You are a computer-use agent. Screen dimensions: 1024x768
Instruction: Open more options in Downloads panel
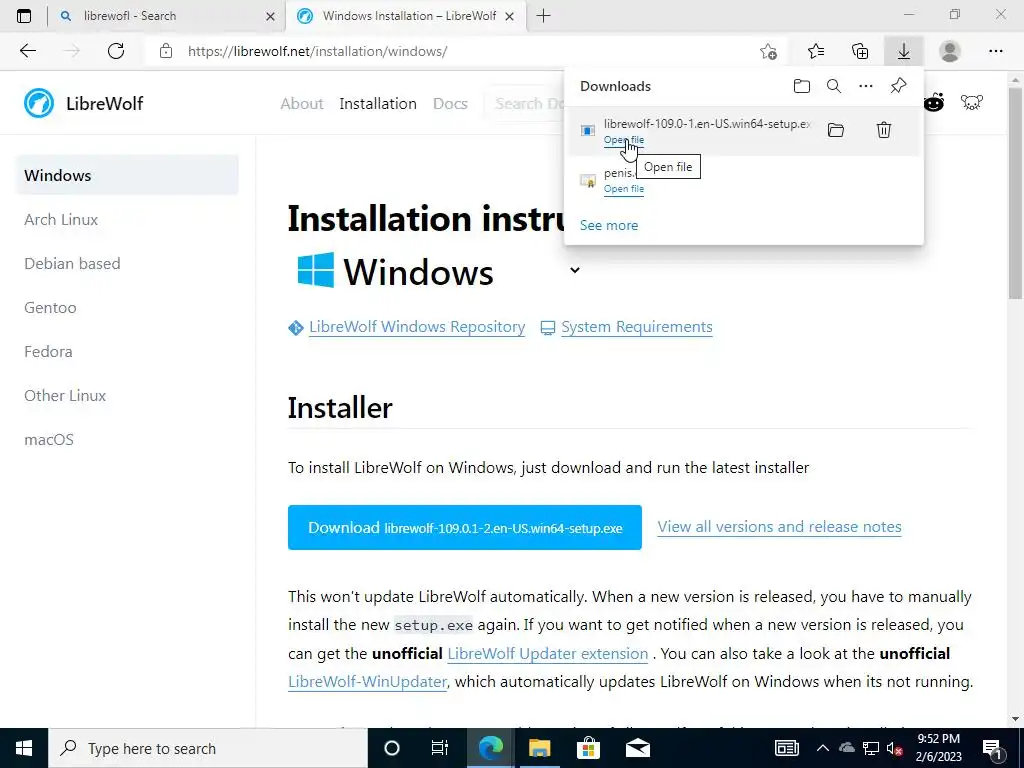pos(866,86)
